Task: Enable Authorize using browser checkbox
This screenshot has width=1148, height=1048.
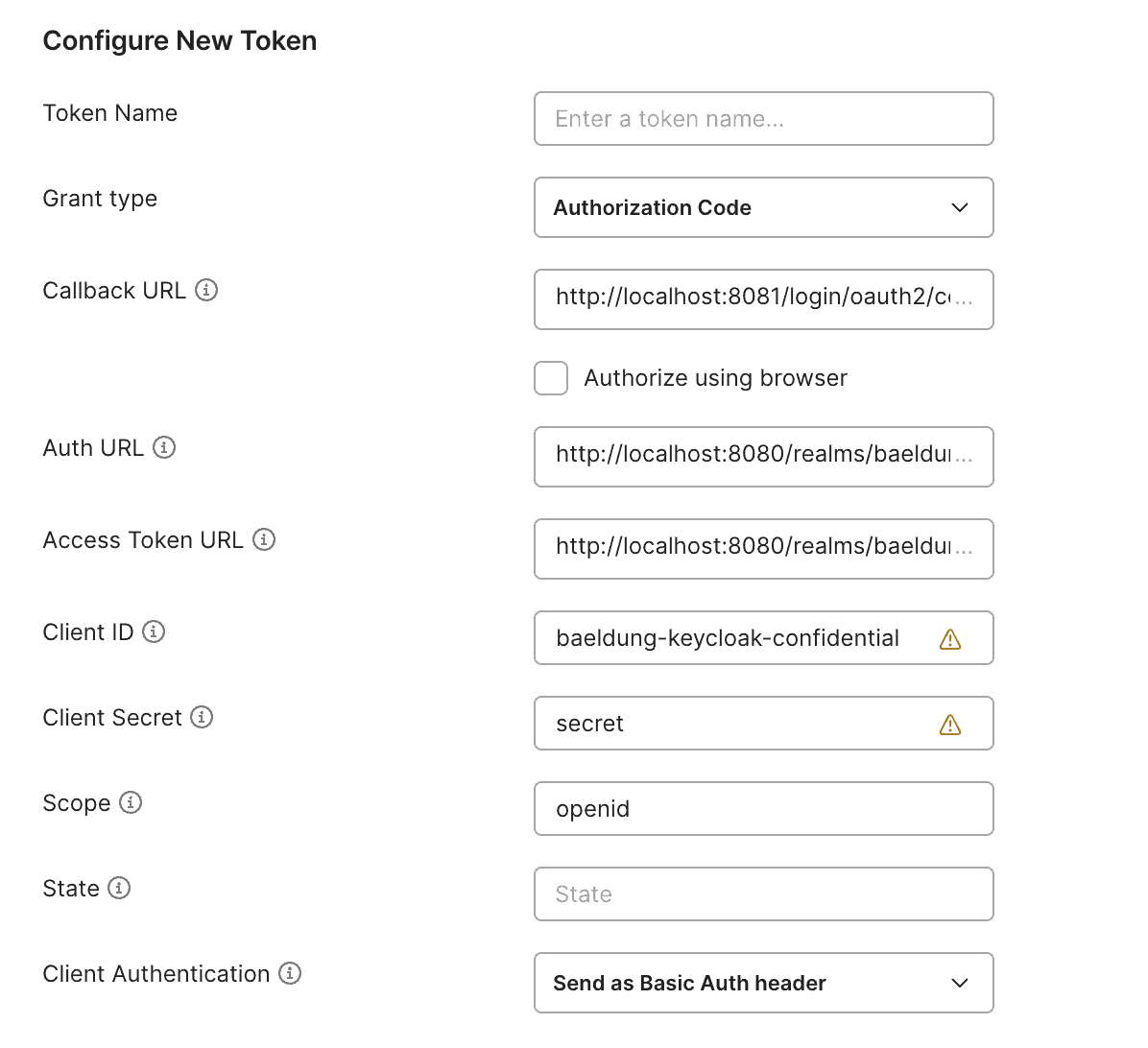Action: click(x=551, y=378)
